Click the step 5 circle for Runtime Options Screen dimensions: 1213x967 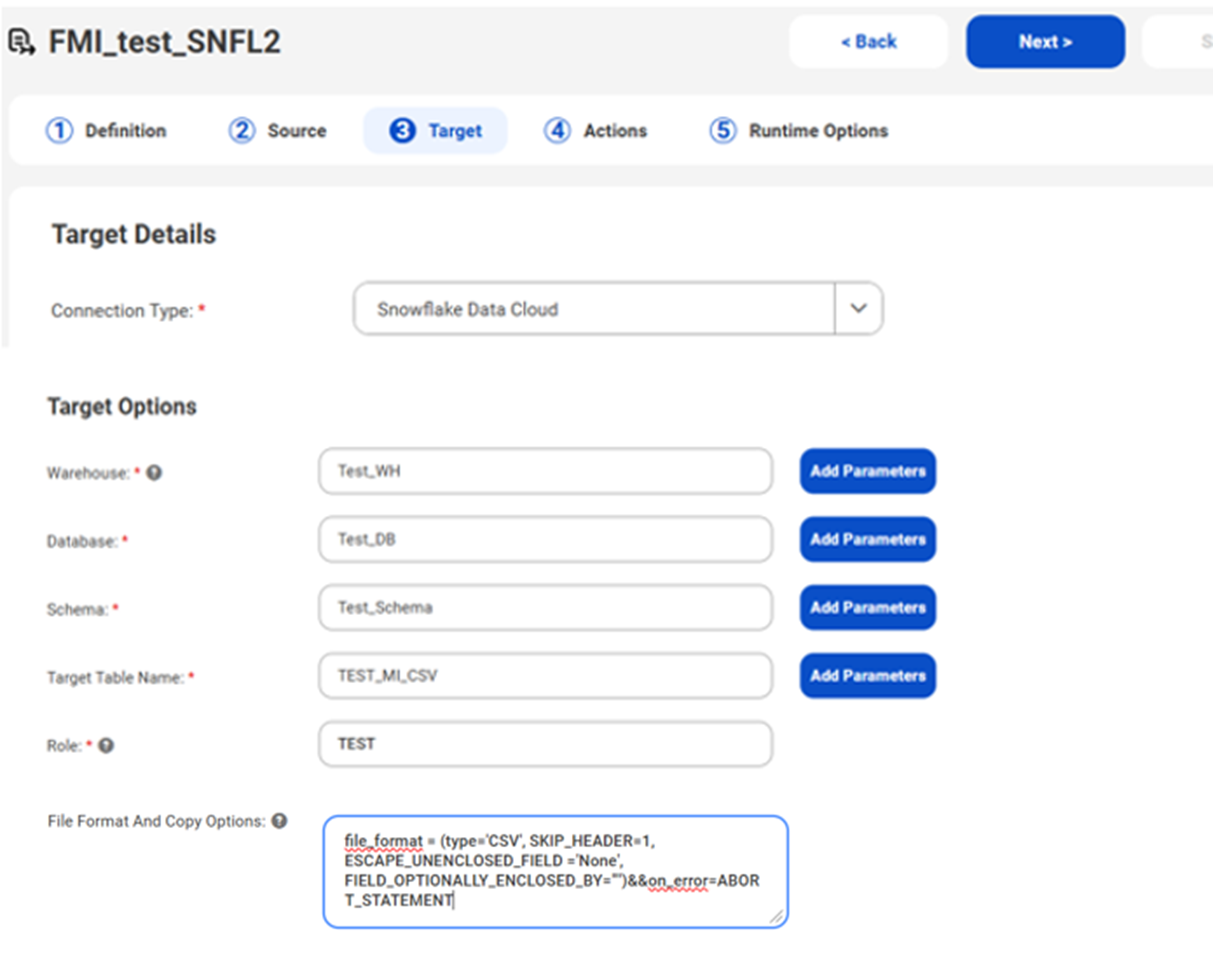point(722,131)
